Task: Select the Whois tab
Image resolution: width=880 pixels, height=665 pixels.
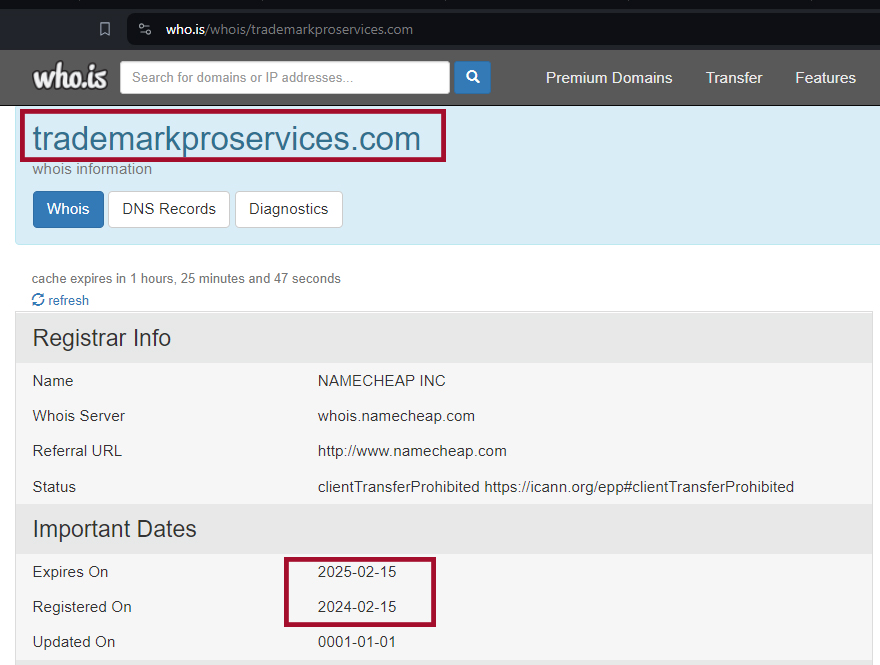Action: coord(68,209)
